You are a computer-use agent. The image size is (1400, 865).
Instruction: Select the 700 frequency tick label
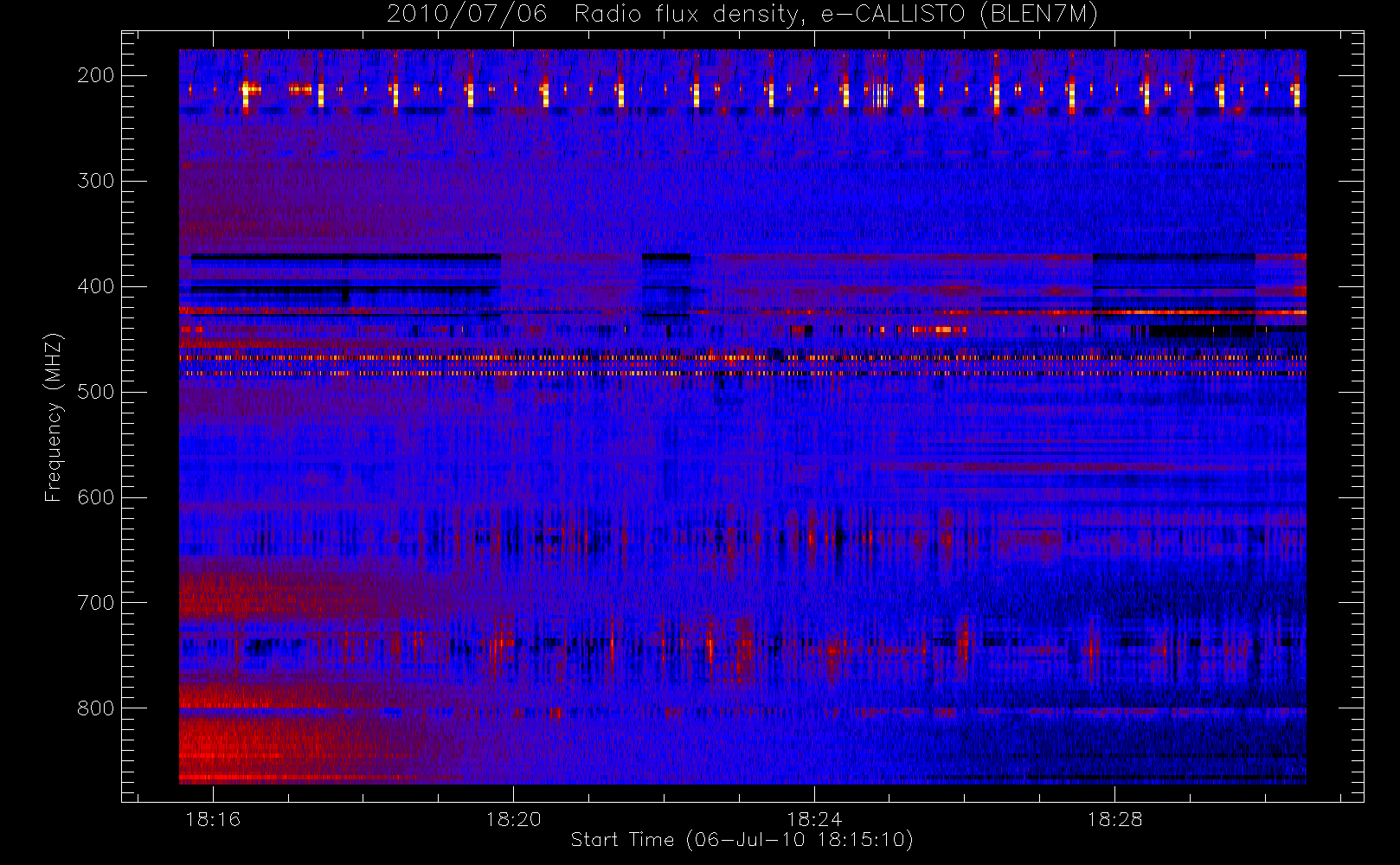pos(95,603)
